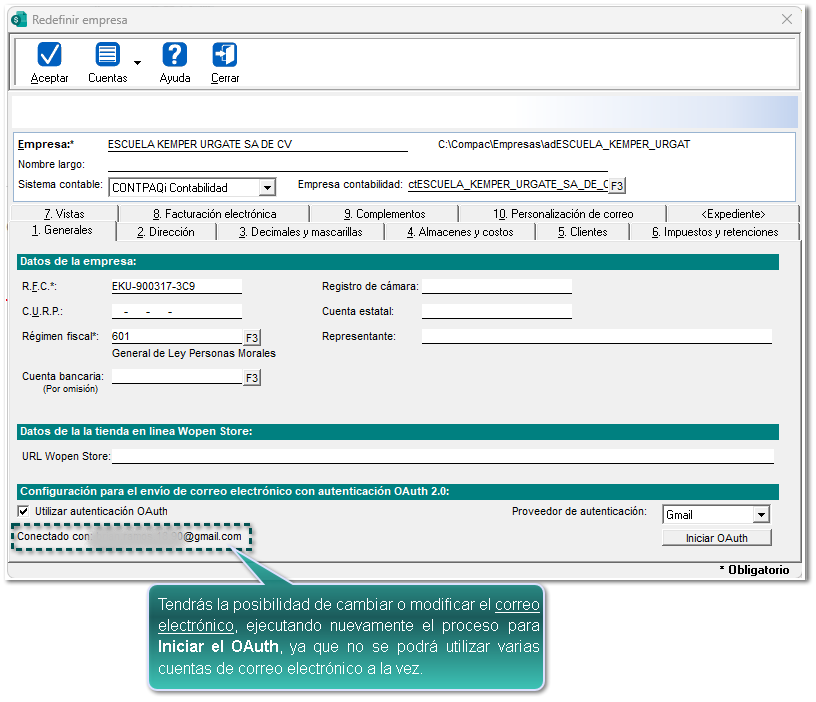Click F3 lookup beside Cuenta bancaria

coord(252,377)
